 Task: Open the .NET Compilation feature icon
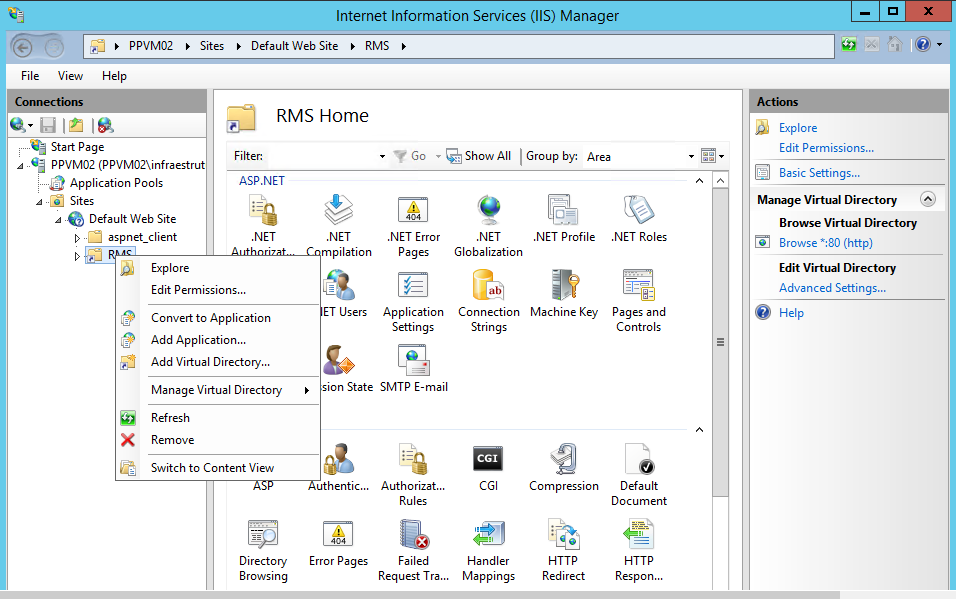pos(338,210)
